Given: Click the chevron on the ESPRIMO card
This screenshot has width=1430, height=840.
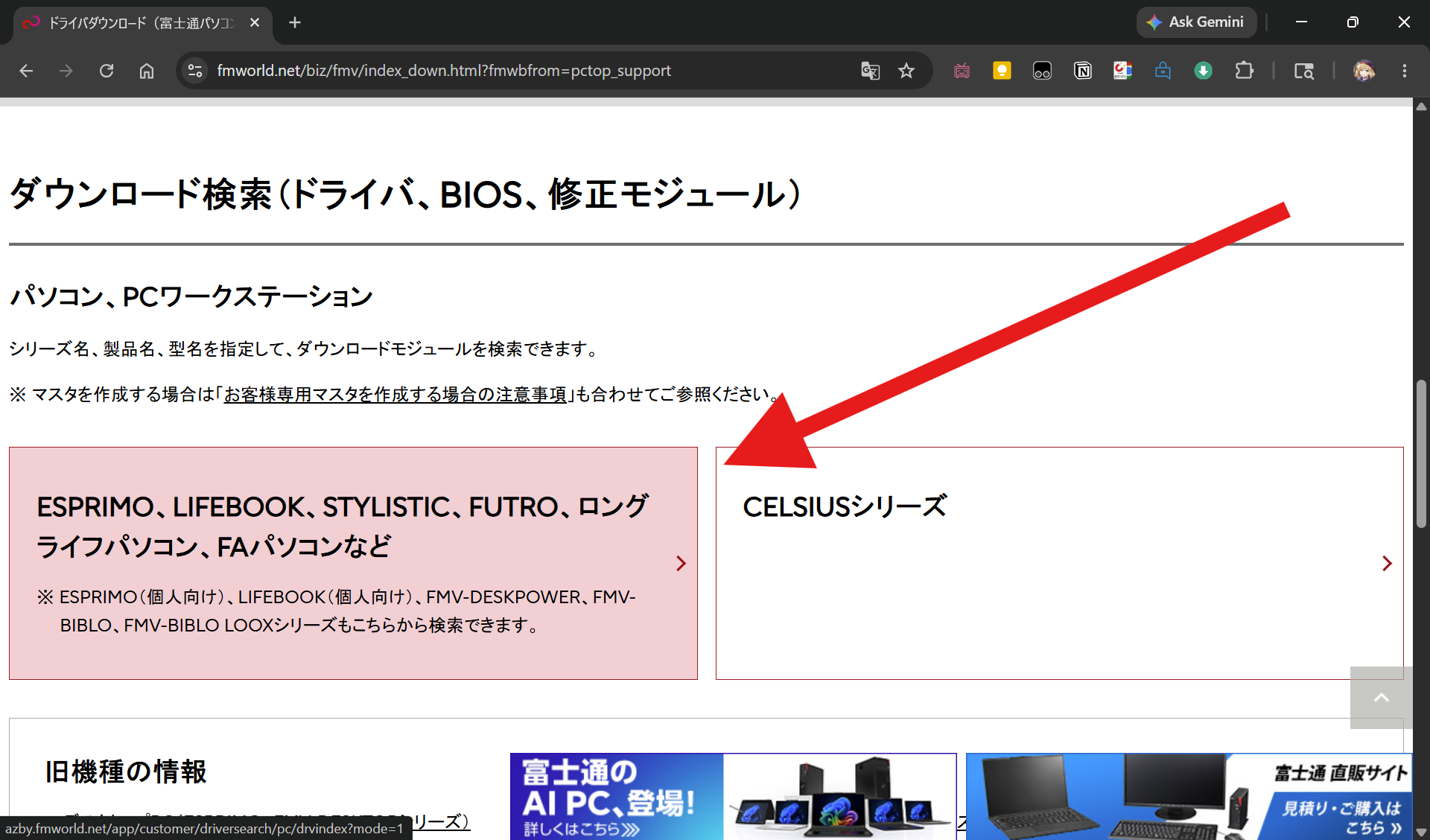Looking at the screenshot, I should coord(681,564).
